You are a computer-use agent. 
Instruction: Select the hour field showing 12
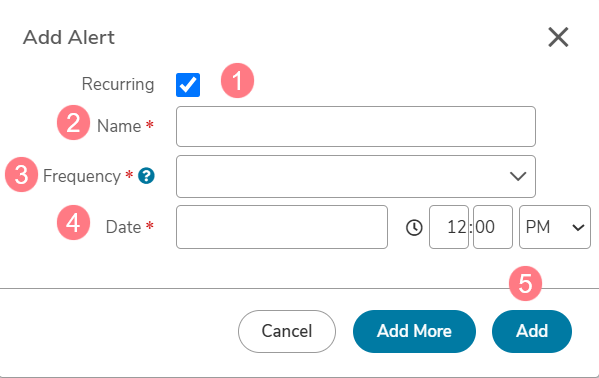(449, 227)
